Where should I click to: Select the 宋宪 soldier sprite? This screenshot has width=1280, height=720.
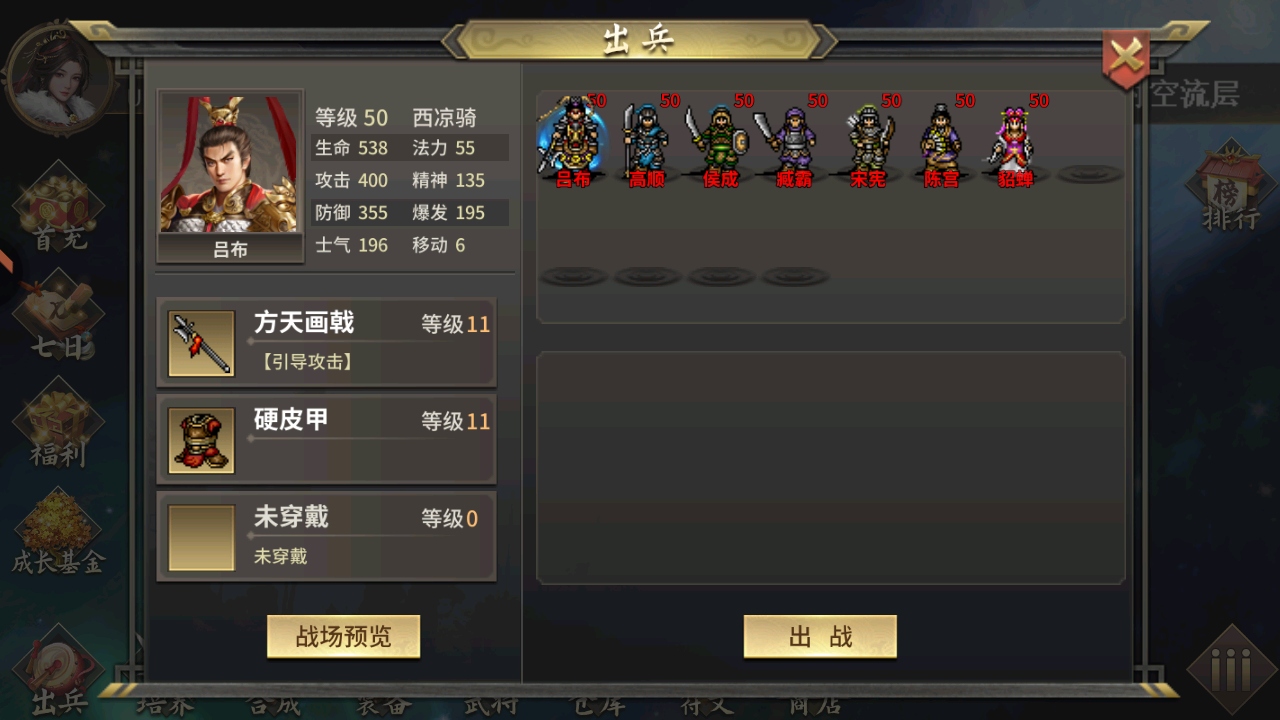pyautogui.click(x=868, y=140)
